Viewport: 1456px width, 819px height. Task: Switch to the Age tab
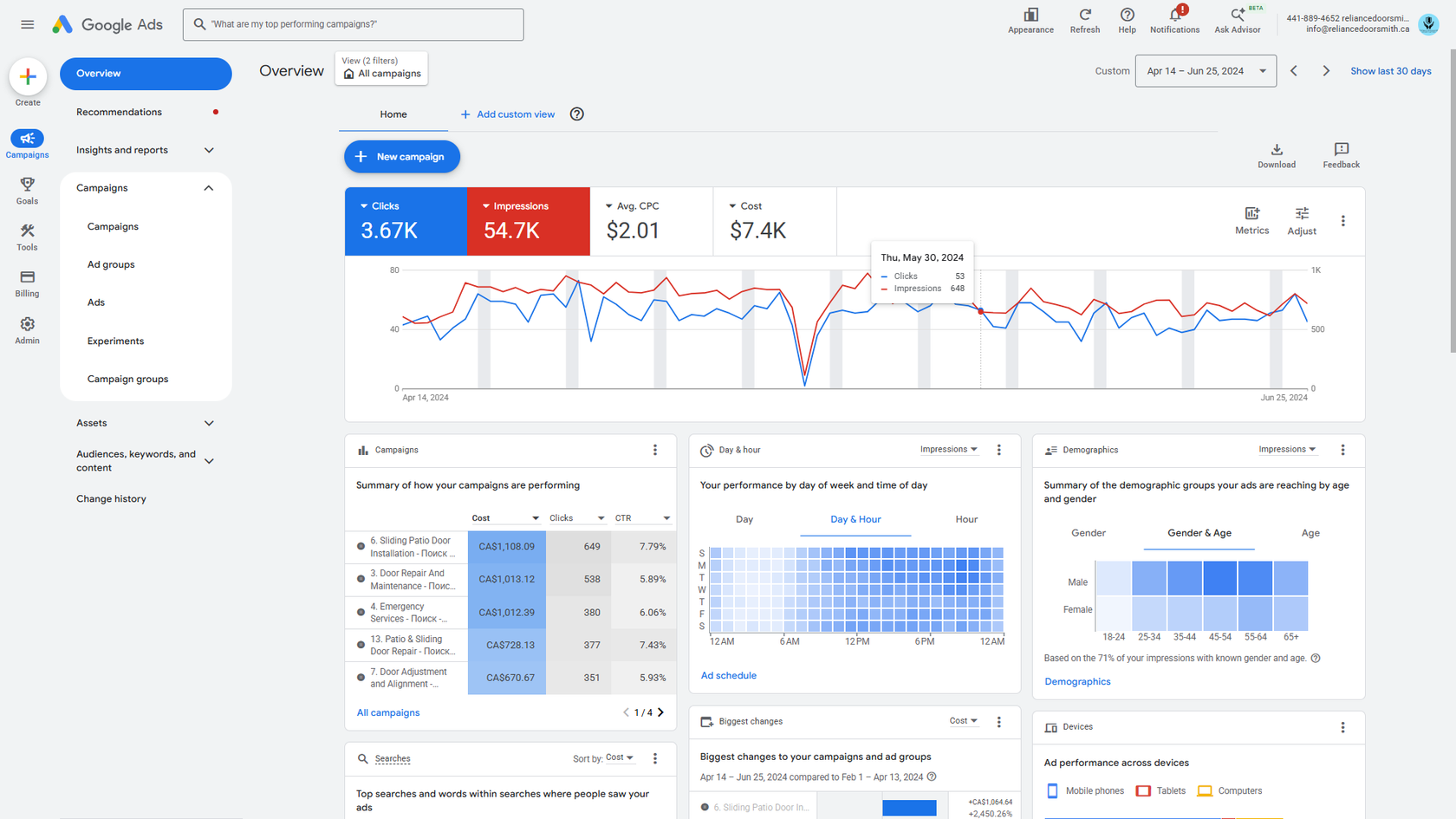coord(1310,533)
